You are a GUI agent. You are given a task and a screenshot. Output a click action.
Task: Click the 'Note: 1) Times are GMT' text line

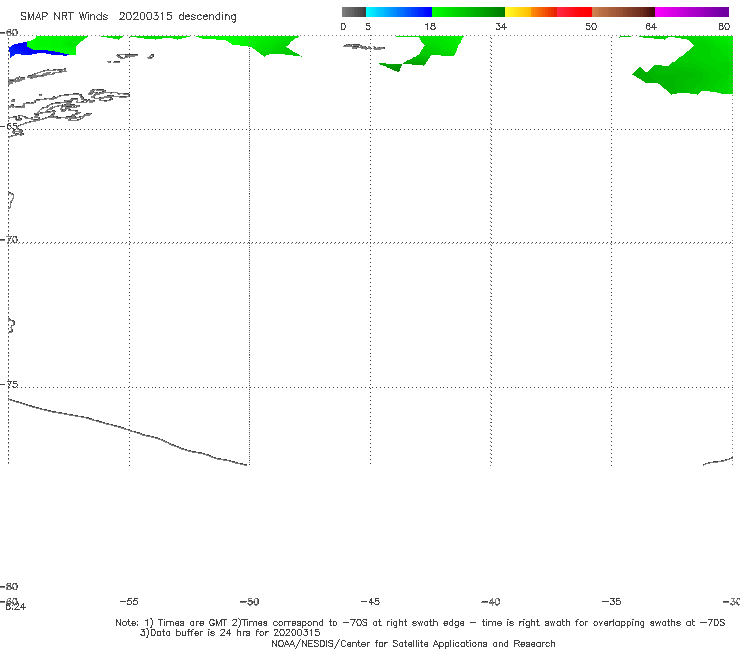pyautogui.click(x=420, y=623)
